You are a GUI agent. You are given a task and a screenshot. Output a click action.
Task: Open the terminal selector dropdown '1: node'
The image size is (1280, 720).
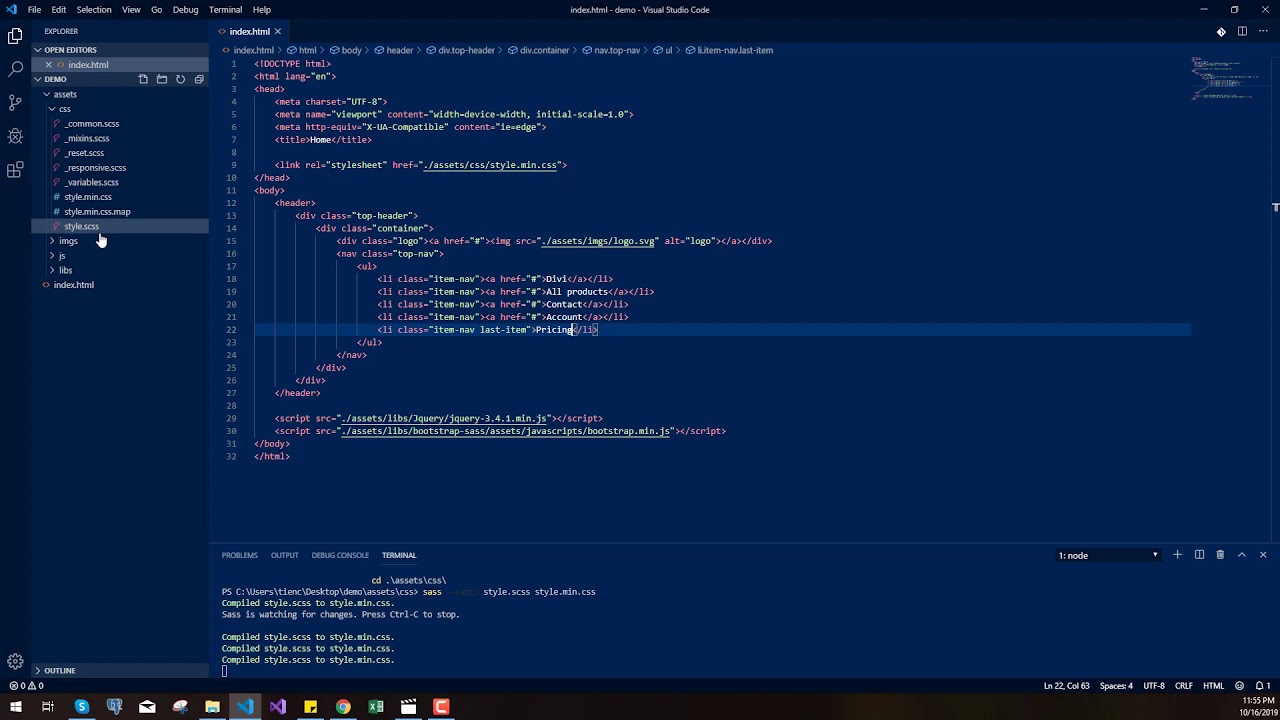pos(1108,555)
